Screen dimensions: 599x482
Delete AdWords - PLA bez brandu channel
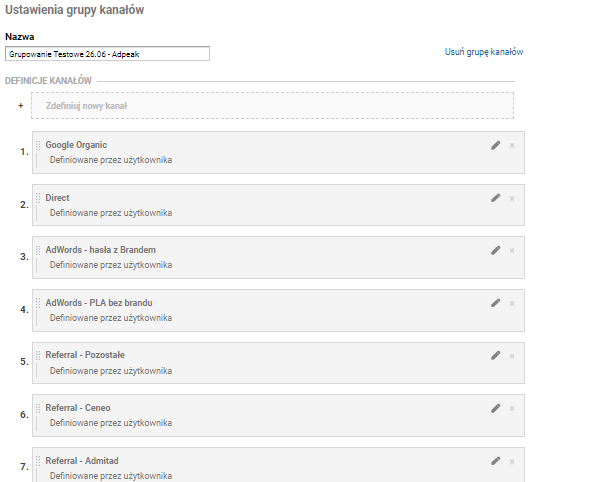click(512, 303)
